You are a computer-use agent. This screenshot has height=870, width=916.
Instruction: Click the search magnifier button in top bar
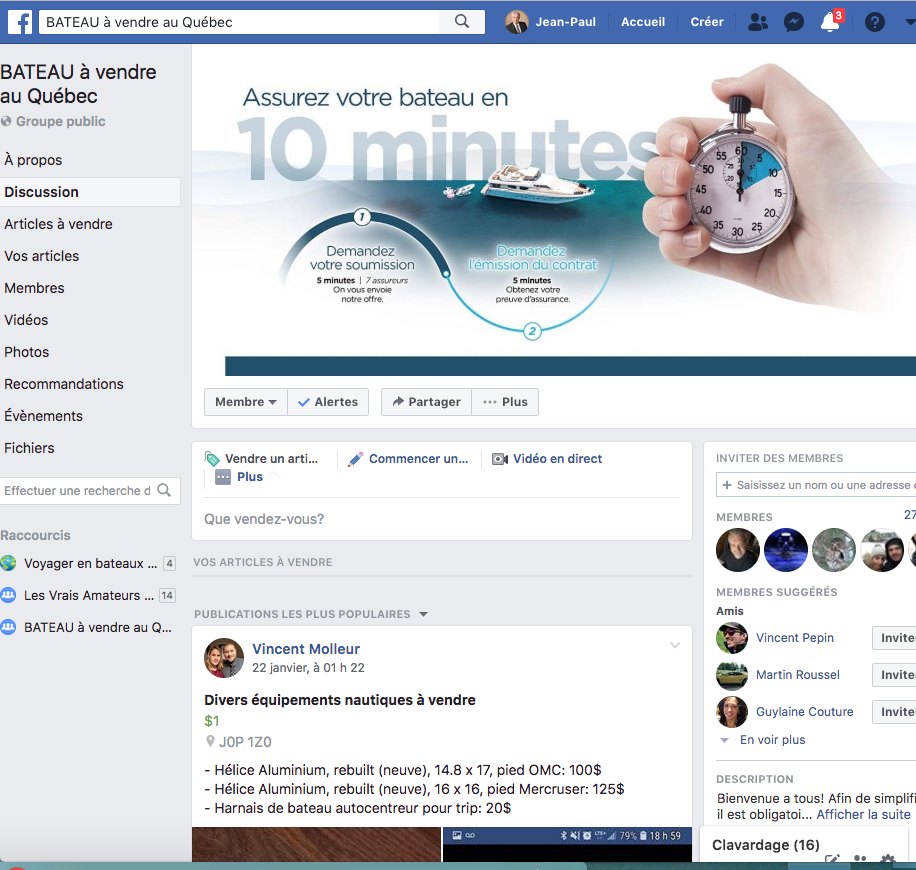click(462, 22)
